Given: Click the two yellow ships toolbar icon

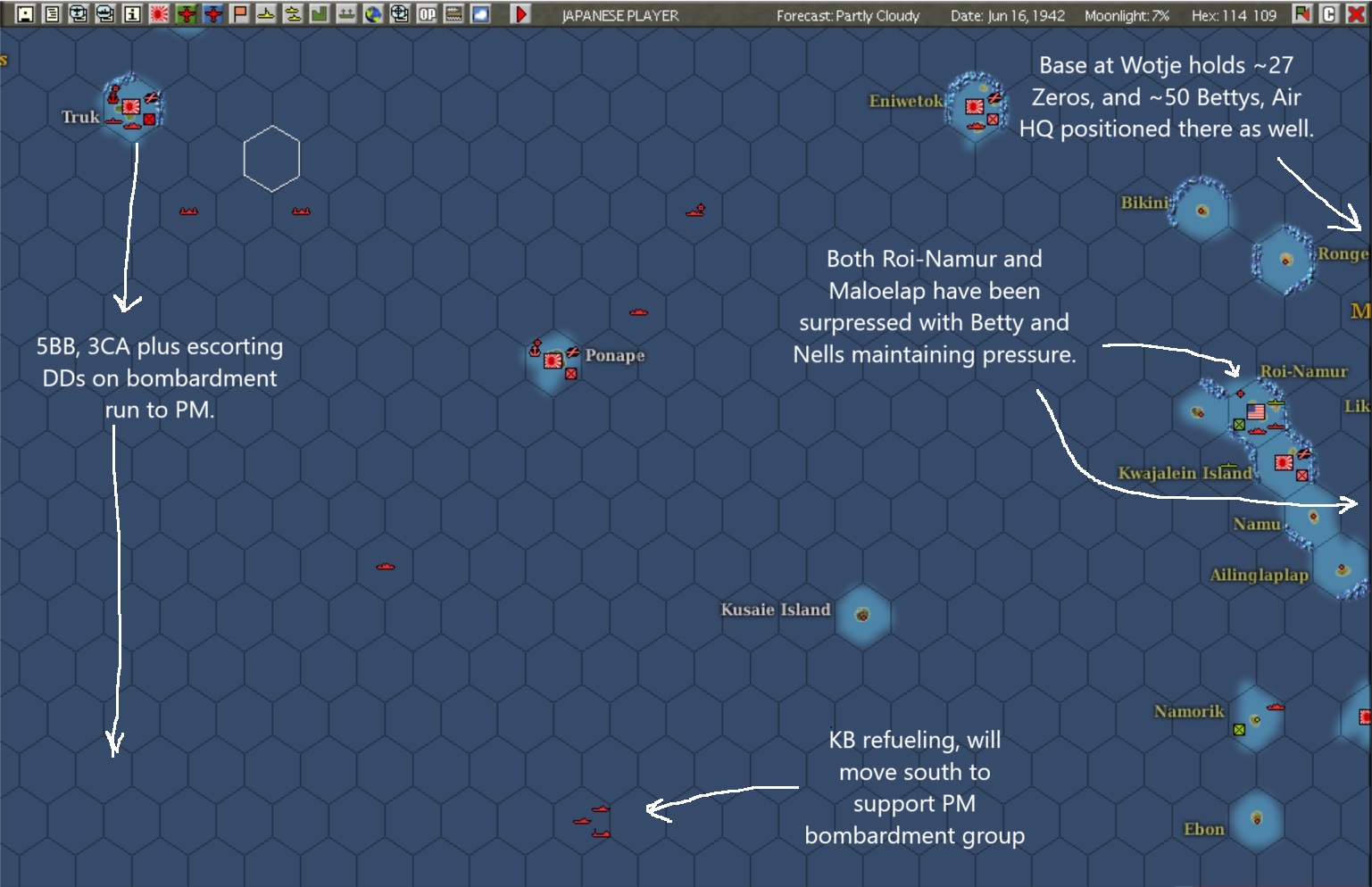Looking at the screenshot, I should coord(294,14).
